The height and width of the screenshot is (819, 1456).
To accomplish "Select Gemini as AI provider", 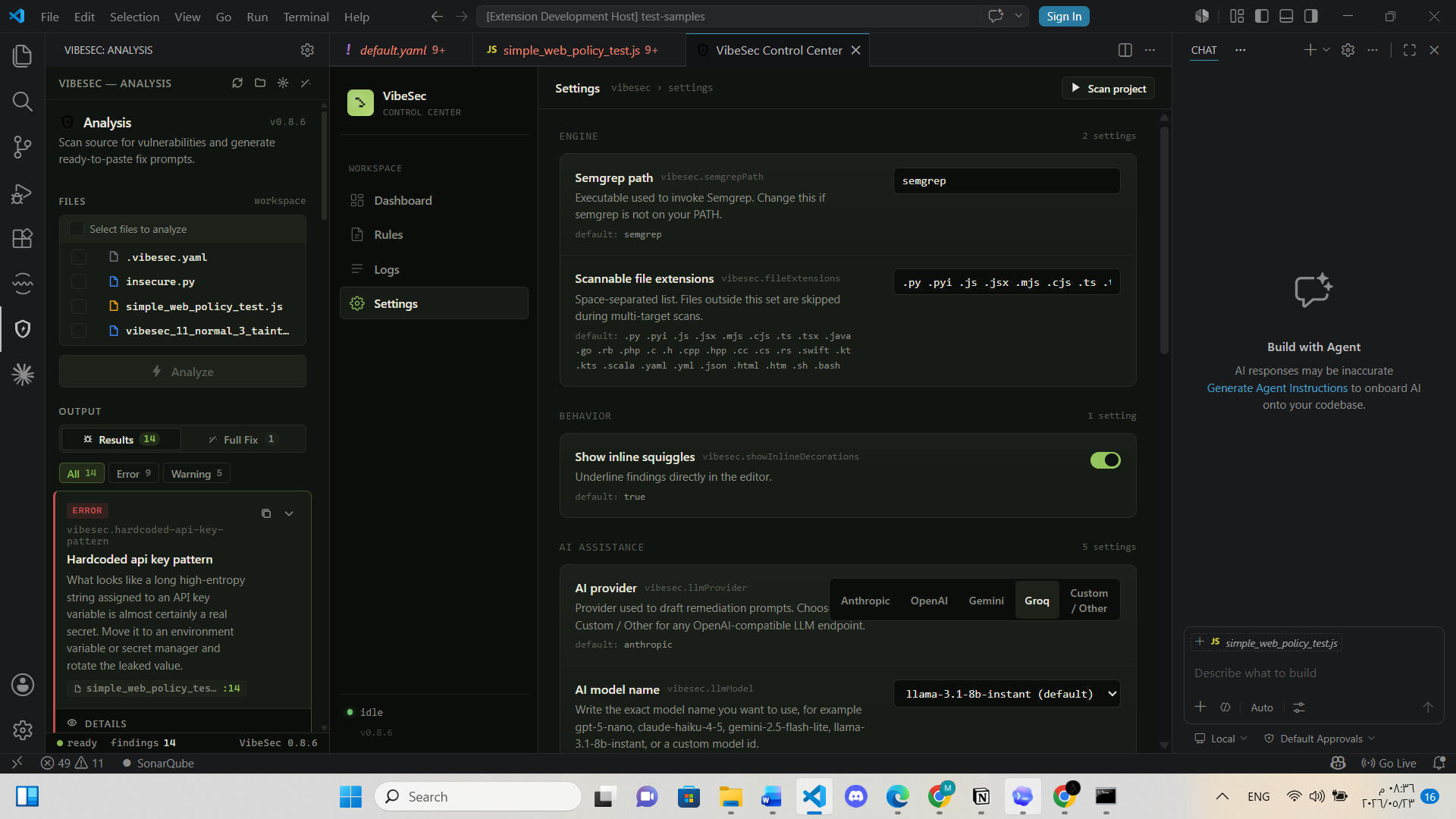I will 986,601.
